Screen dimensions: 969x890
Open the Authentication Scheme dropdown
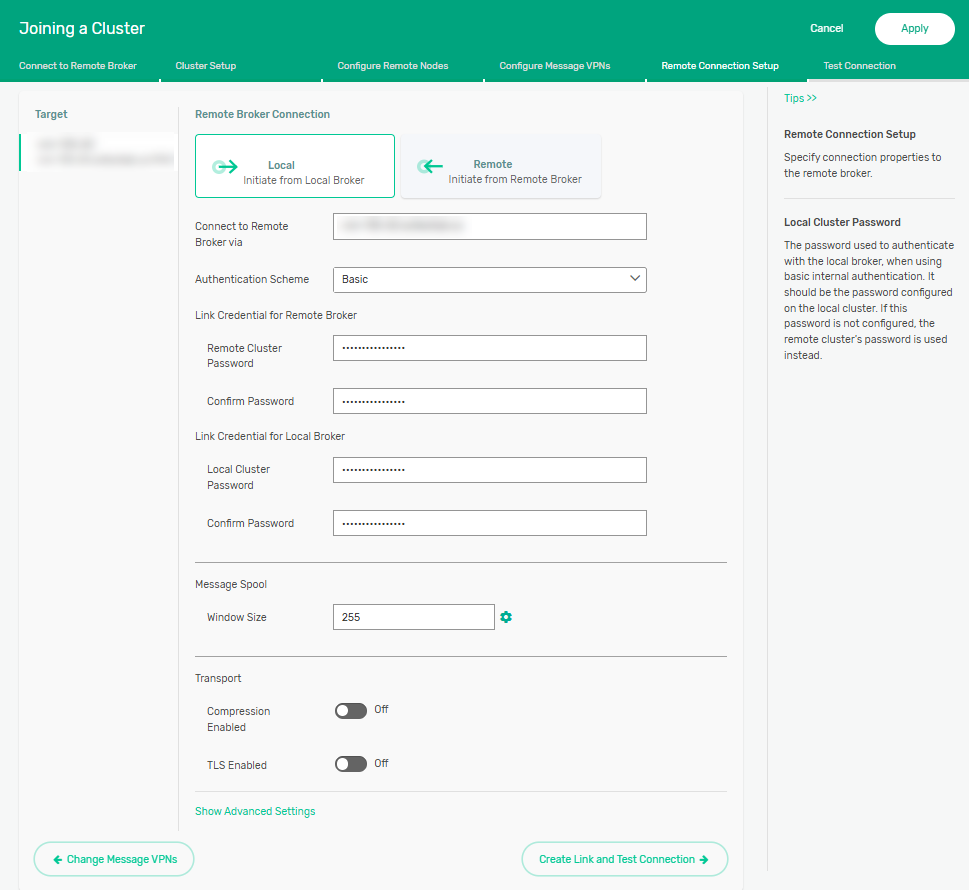point(489,280)
